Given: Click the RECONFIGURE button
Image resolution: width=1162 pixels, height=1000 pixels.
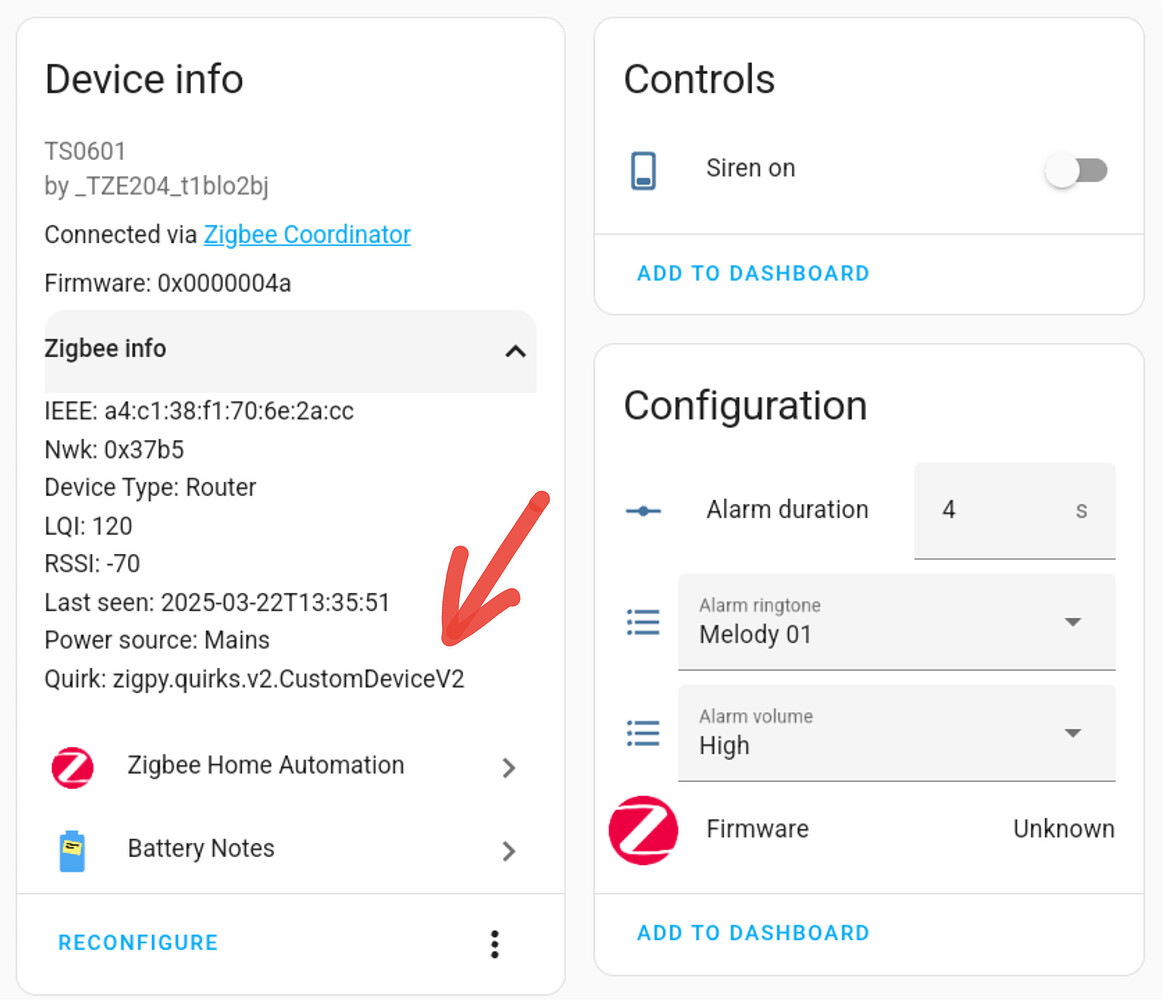Looking at the screenshot, I should (138, 942).
